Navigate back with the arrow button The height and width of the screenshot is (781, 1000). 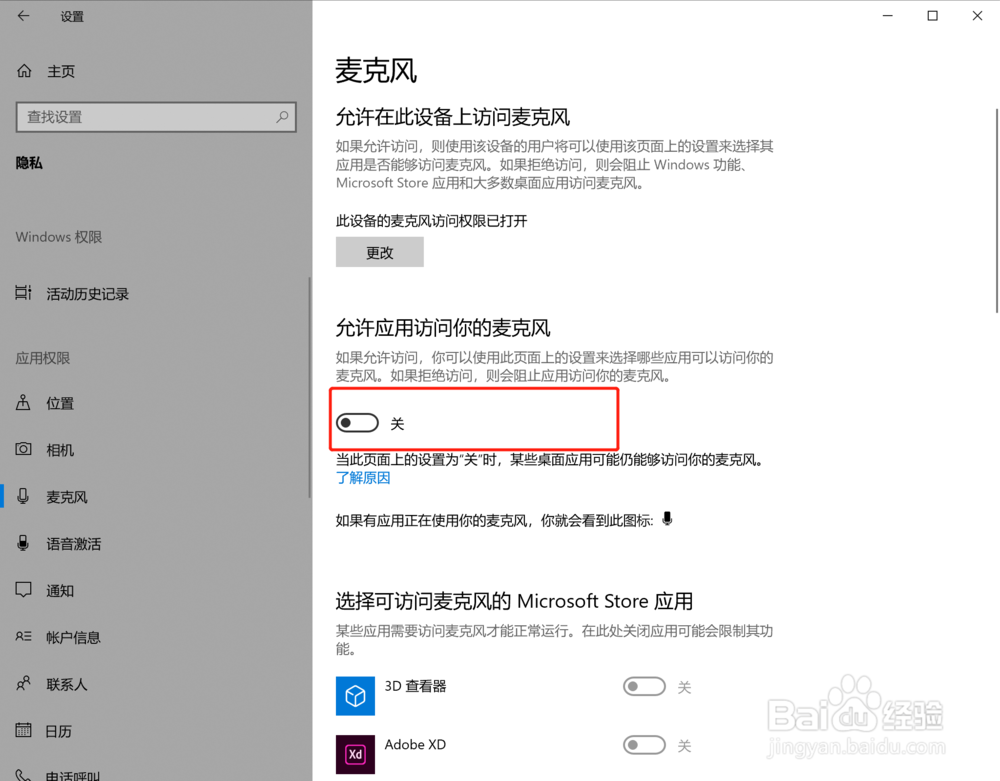click(22, 16)
